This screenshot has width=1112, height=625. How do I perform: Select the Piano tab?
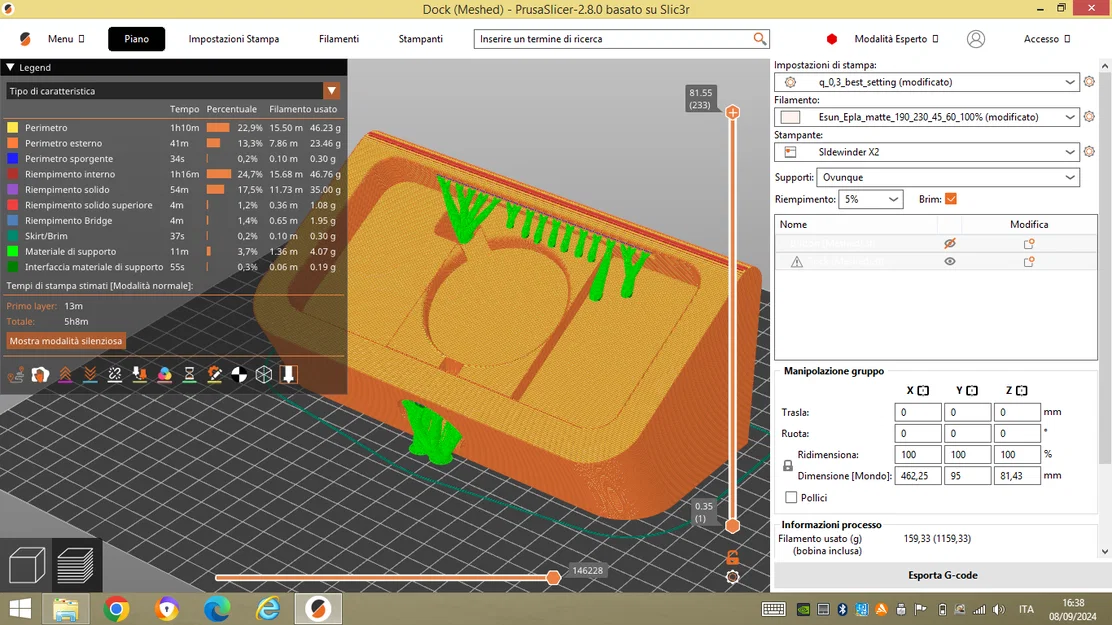[x=136, y=39]
